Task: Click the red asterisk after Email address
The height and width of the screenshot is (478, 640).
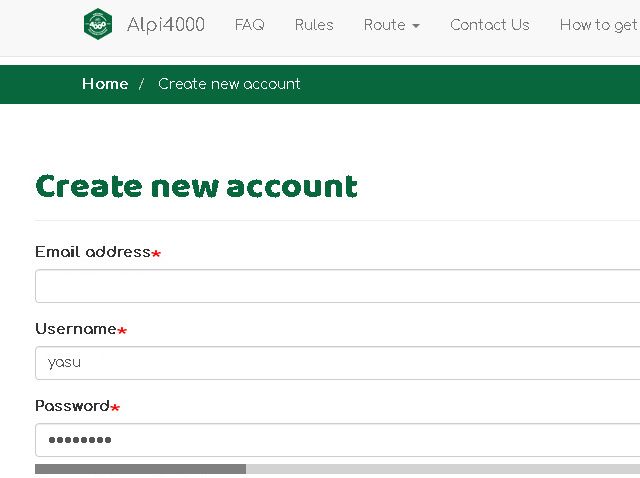Action: pyautogui.click(x=156, y=254)
